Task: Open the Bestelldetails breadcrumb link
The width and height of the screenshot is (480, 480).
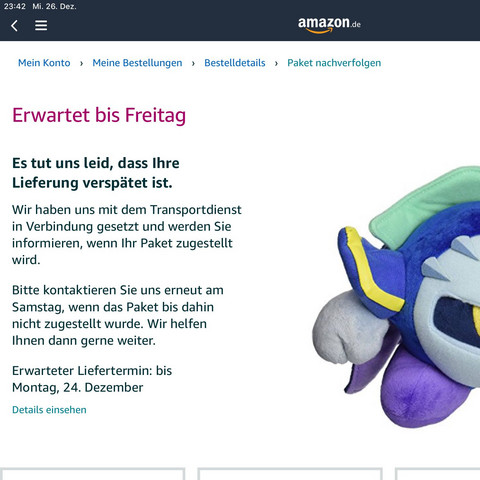Action: tap(235, 63)
